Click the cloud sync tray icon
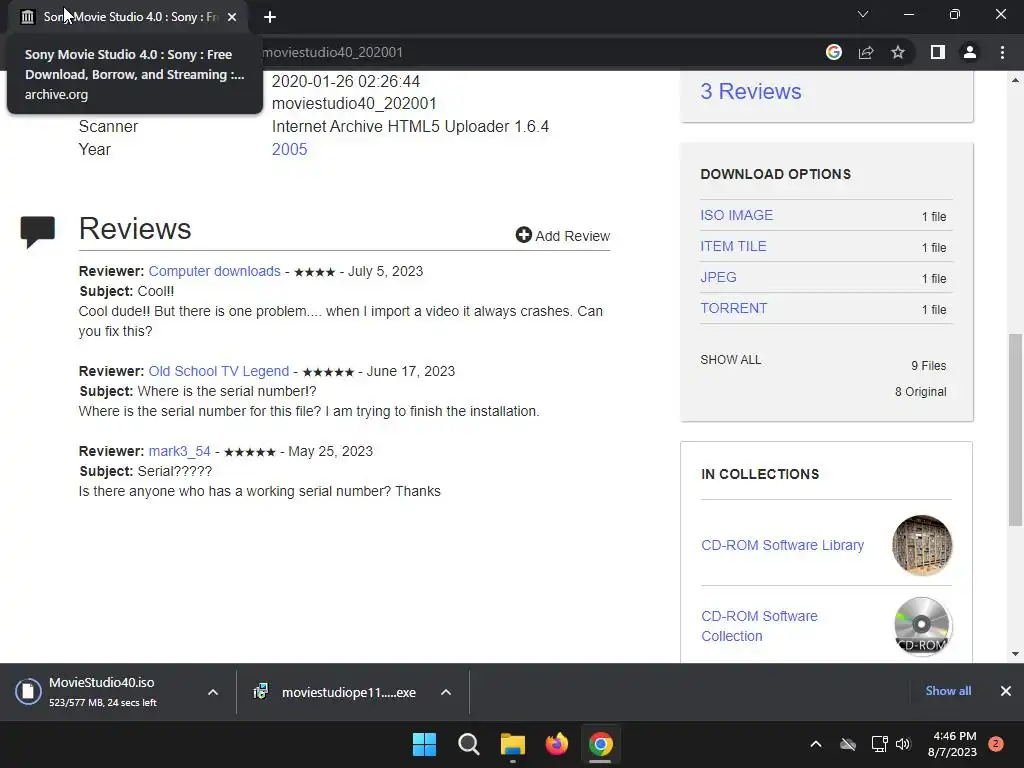This screenshot has height=768, width=1024. click(x=848, y=744)
